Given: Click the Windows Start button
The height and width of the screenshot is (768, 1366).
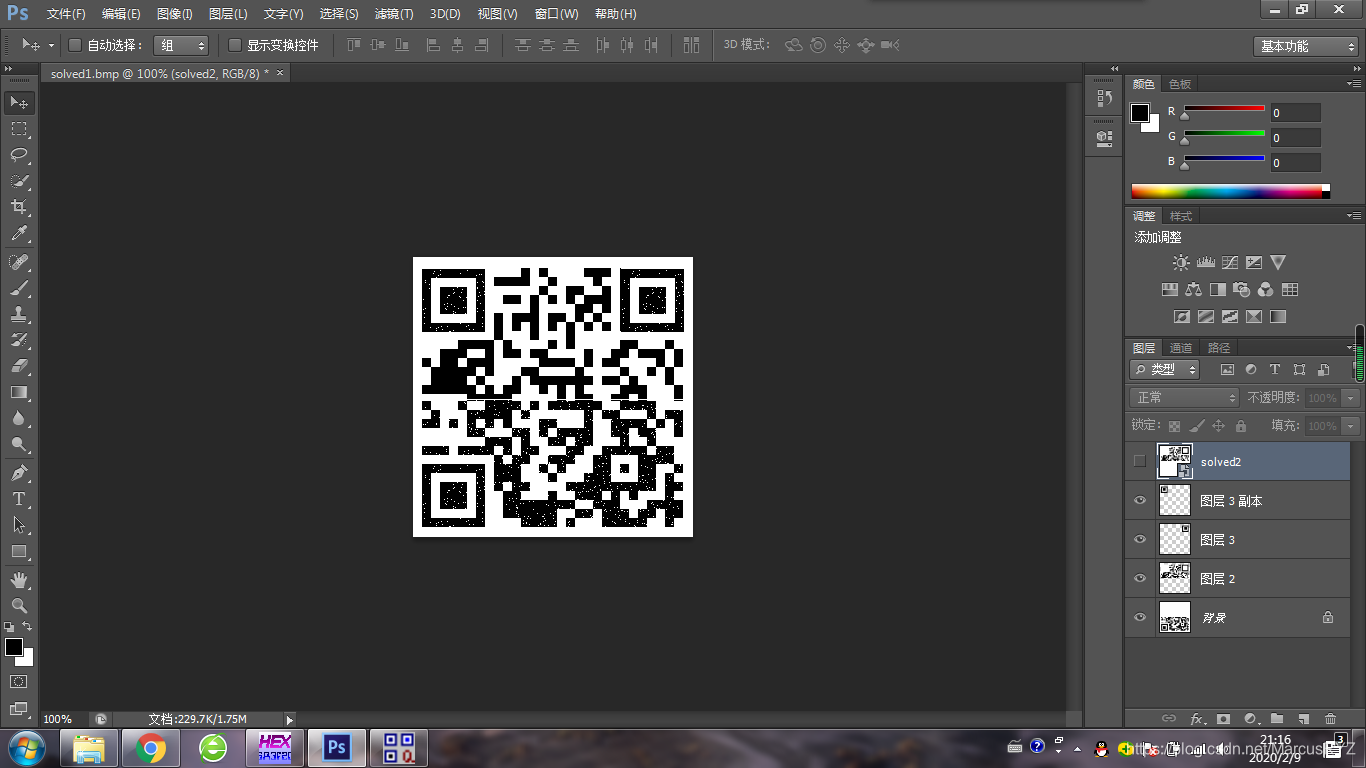Looking at the screenshot, I should [x=25, y=748].
